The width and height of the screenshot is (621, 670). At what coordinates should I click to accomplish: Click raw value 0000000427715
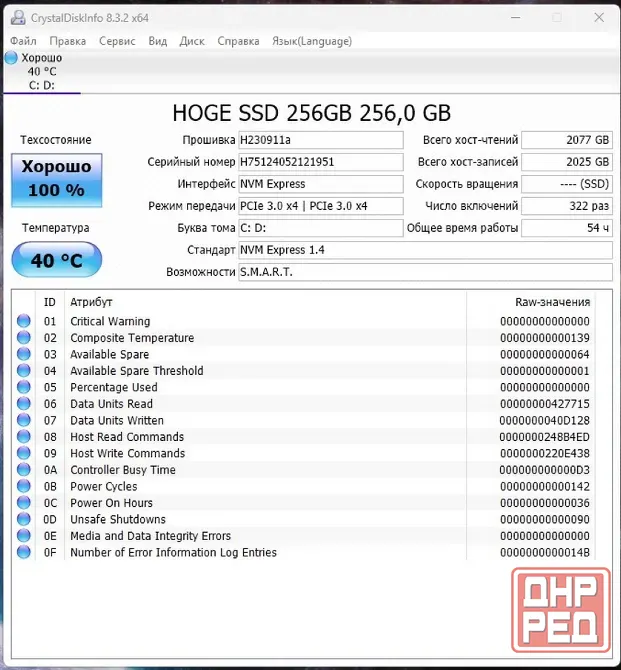point(544,404)
